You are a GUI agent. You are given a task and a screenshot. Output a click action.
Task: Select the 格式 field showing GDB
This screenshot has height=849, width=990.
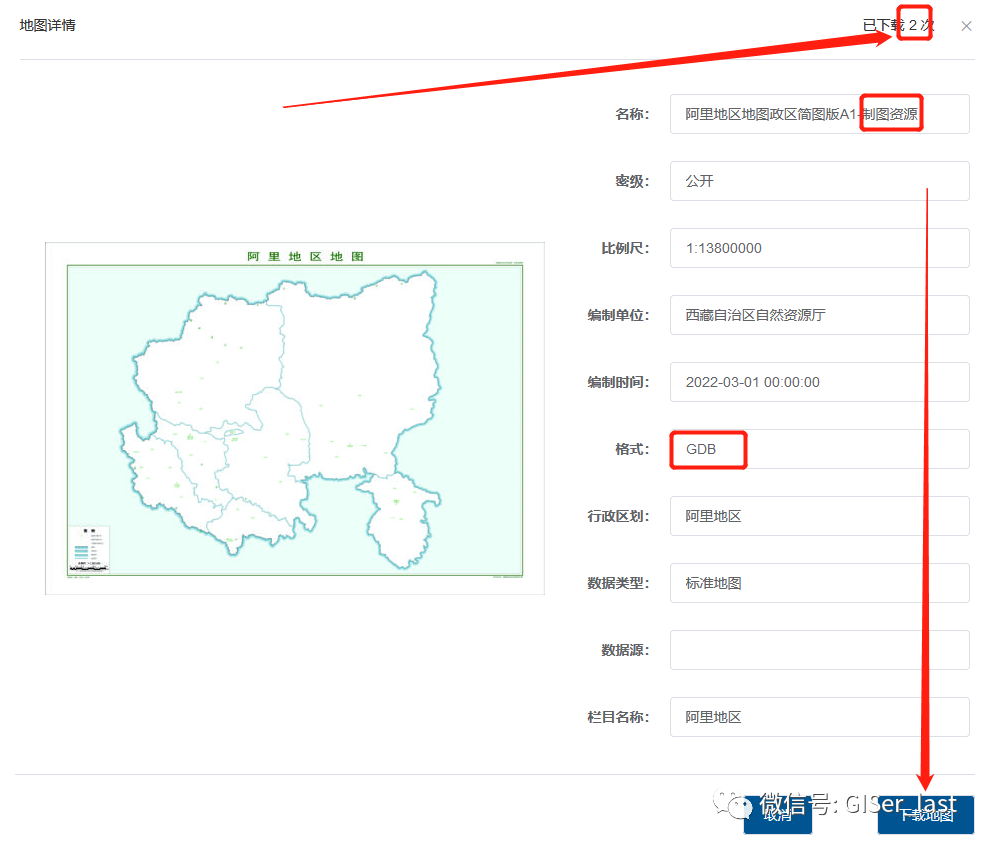[820, 449]
